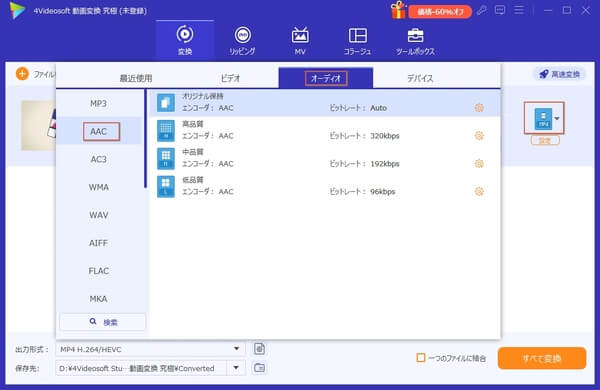Open settings gear for 中品質 preset
The image size is (600, 390).
coord(479,164)
